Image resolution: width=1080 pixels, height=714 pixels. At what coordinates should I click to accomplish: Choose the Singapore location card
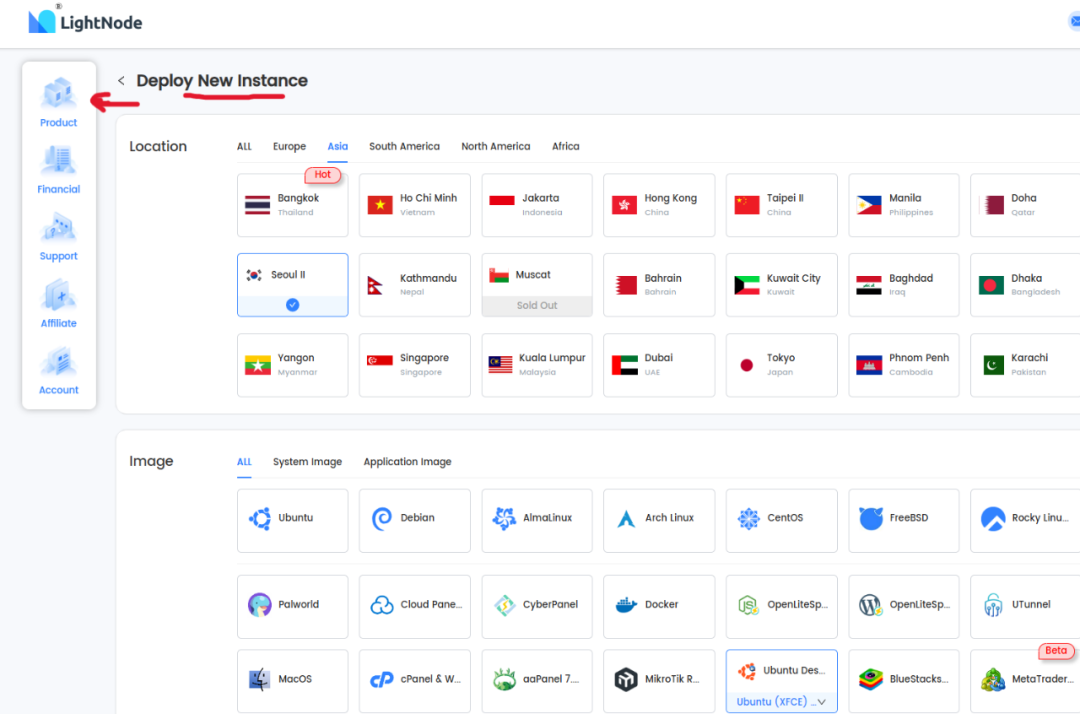pos(414,364)
